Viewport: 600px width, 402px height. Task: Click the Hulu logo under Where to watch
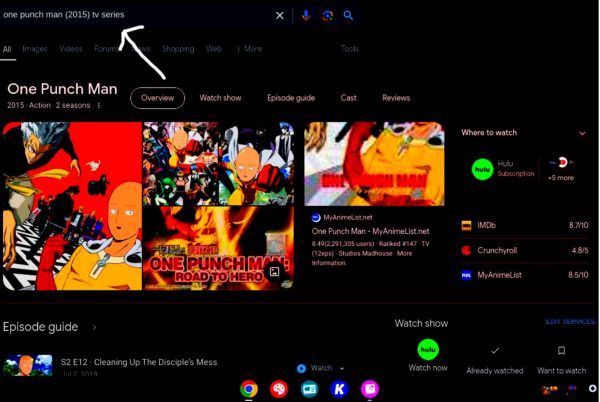482,169
